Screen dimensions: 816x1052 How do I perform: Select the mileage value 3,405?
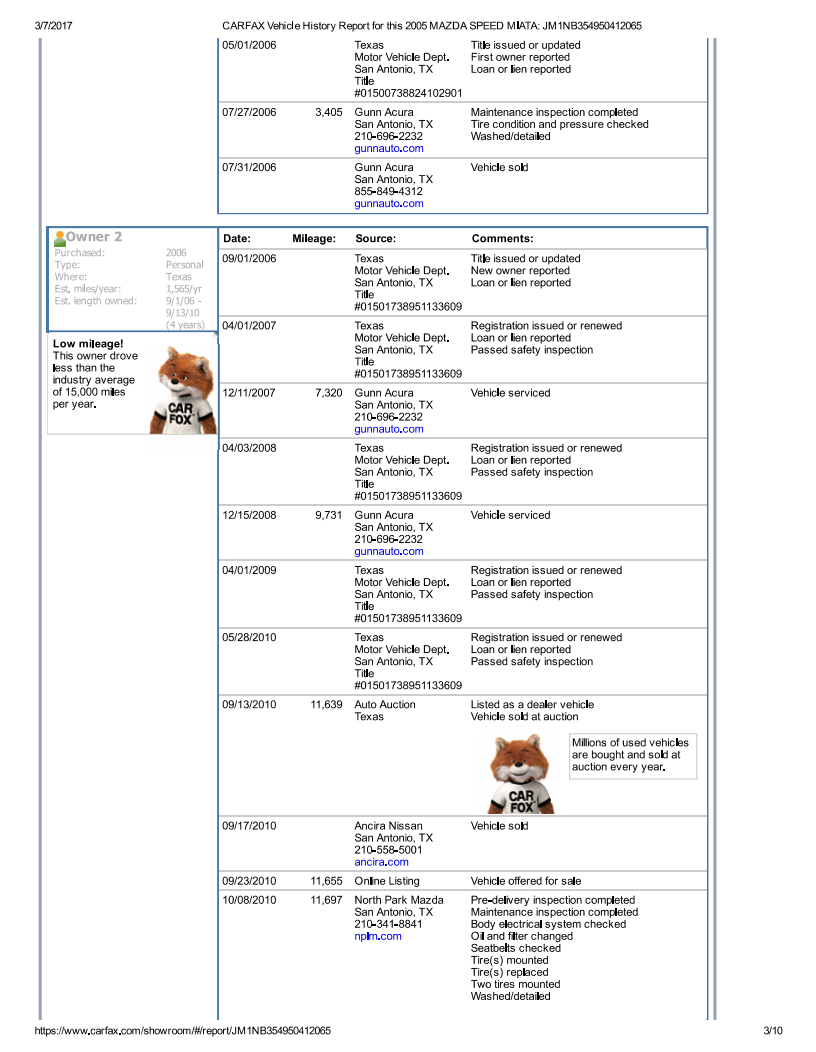(x=329, y=112)
